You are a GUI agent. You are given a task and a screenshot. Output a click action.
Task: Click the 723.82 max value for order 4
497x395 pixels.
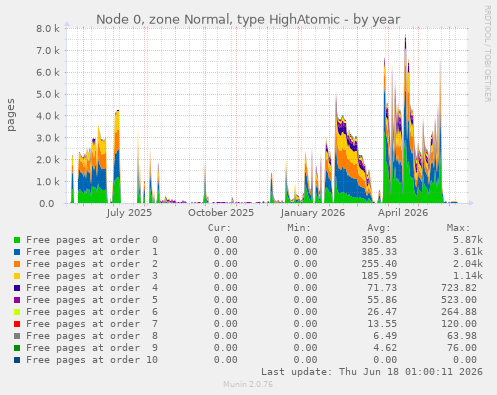(x=459, y=288)
